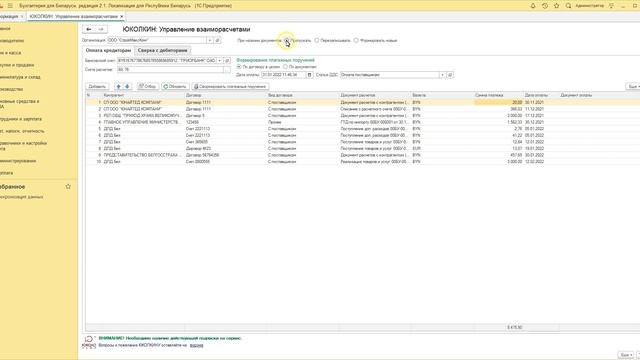Sort by 'Контрагент' column header
This screenshot has width=640, height=360.
pyautogui.click(x=143, y=95)
